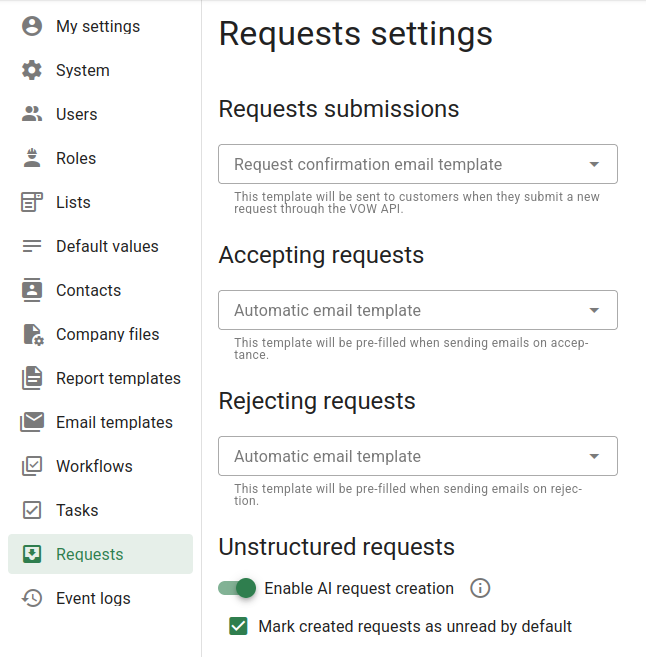This screenshot has width=646, height=657.
Task: Click the My settings person icon
Action: (x=32, y=26)
